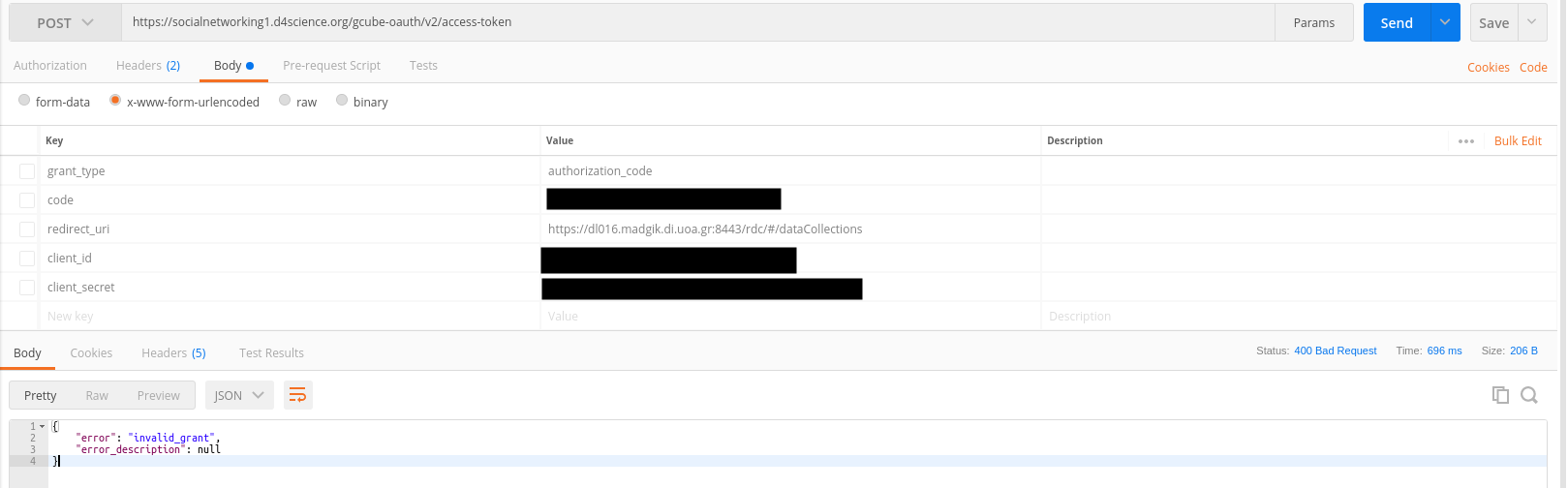Click the wrap lines icon in response toolbar
This screenshot has height=488, width=1568.
click(297, 395)
